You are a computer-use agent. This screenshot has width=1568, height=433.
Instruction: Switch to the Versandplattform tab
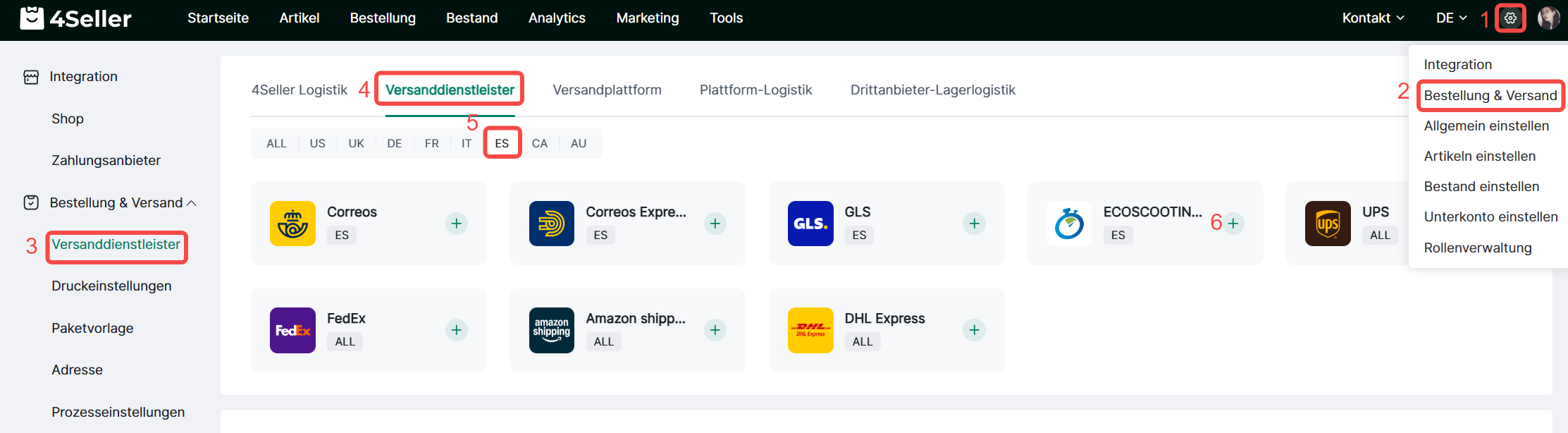[607, 90]
